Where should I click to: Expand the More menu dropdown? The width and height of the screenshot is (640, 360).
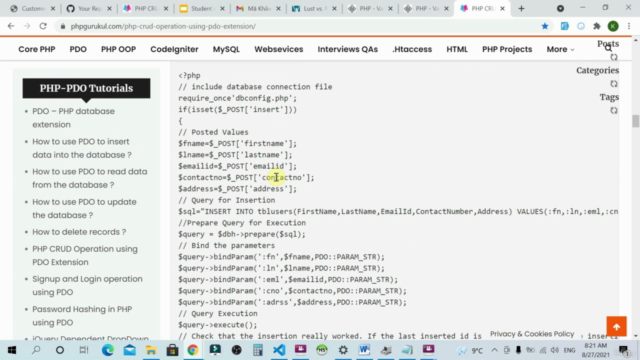[560, 49]
